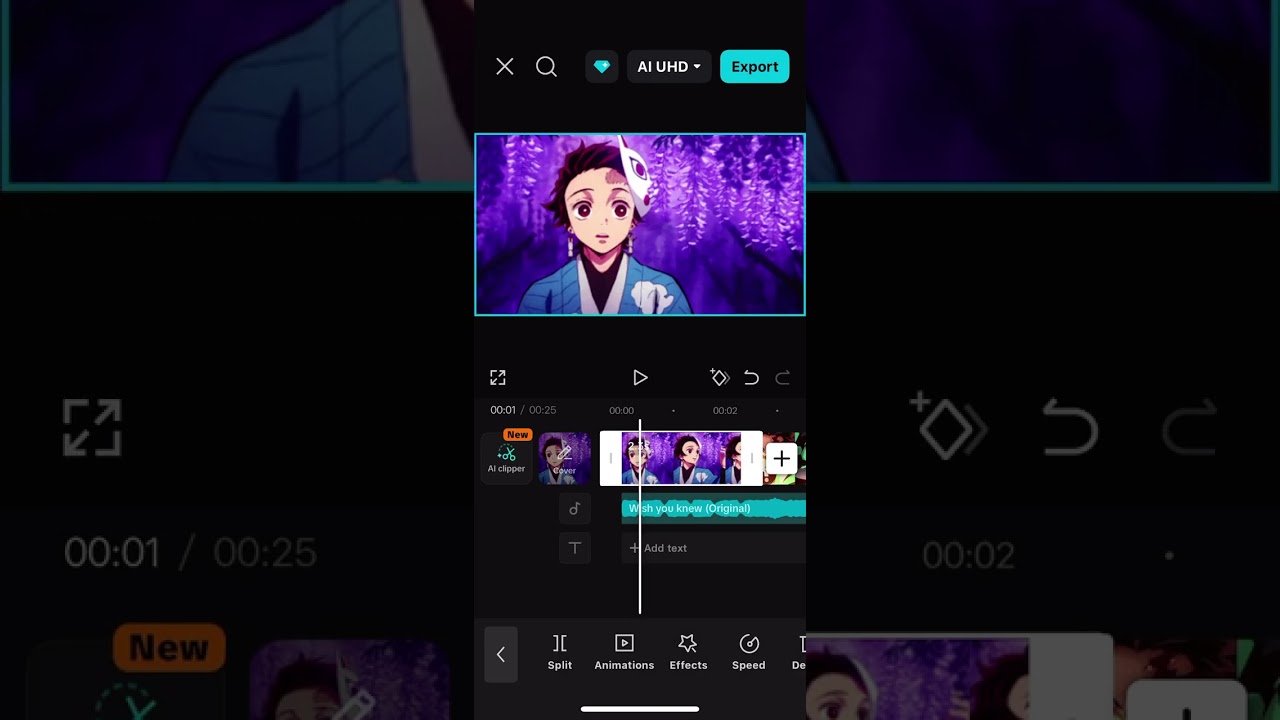Tap the text track T icon

click(x=575, y=548)
